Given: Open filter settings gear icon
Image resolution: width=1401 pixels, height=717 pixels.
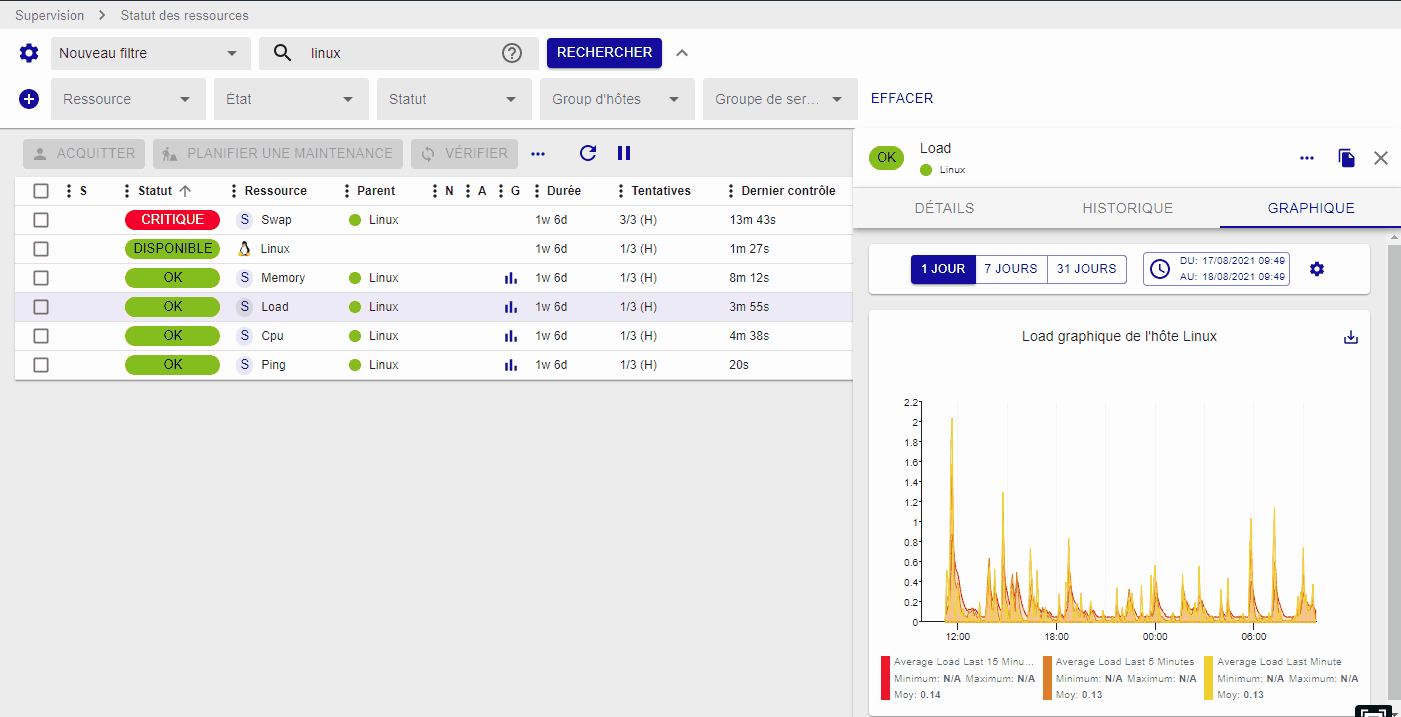Looking at the screenshot, I should [29, 53].
